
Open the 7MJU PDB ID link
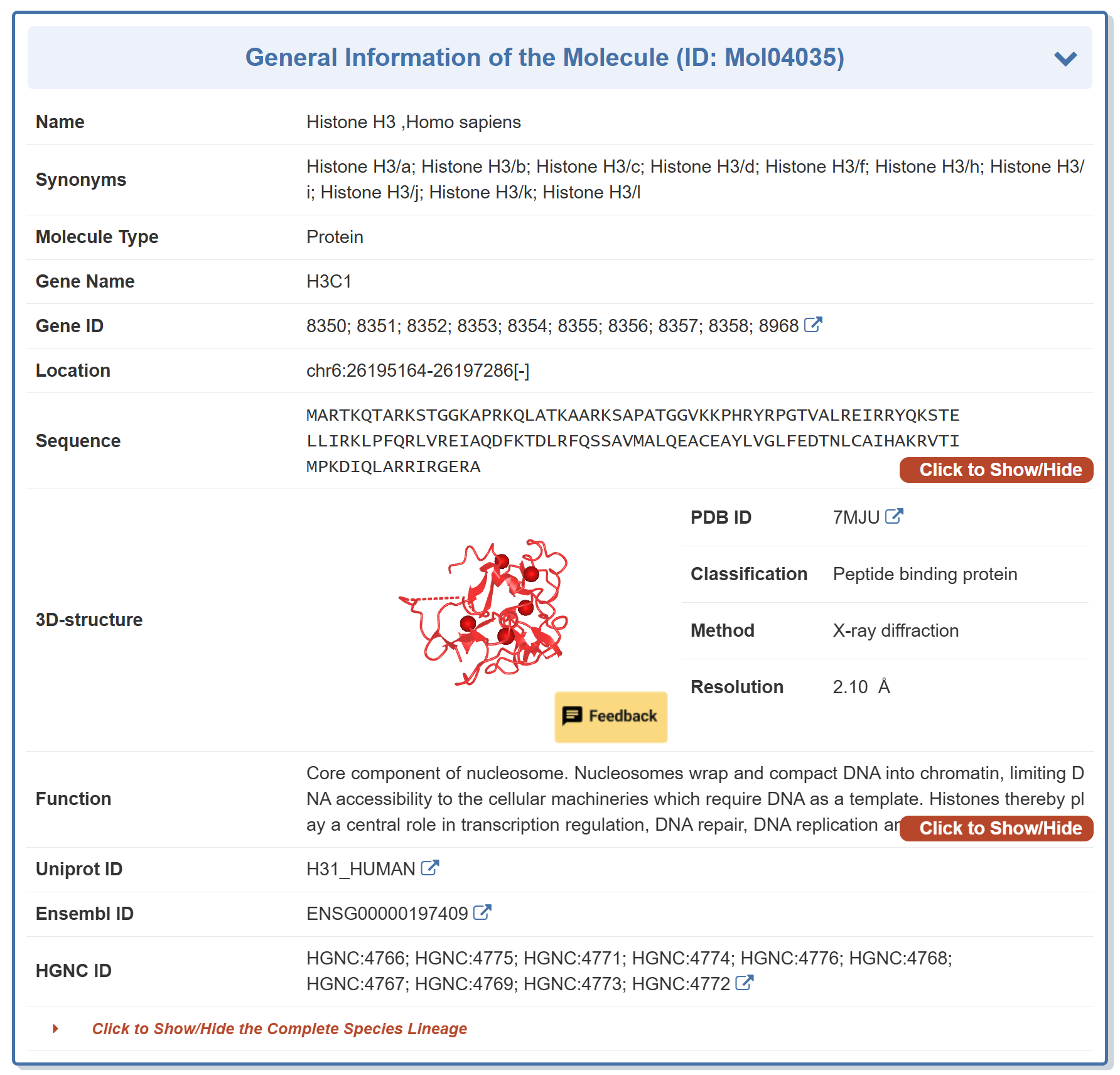pos(856,517)
